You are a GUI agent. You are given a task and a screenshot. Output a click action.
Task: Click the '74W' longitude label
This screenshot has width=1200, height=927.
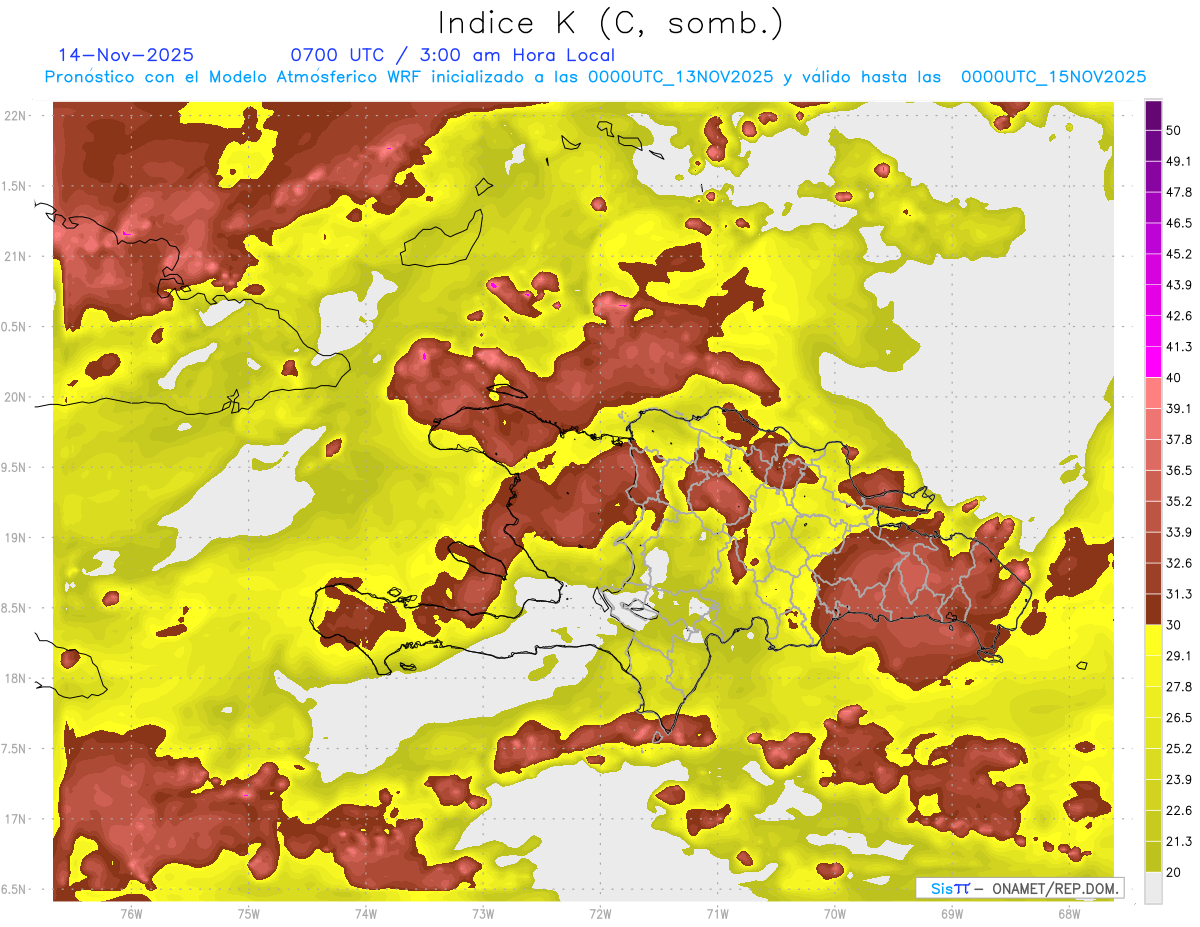point(366,914)
